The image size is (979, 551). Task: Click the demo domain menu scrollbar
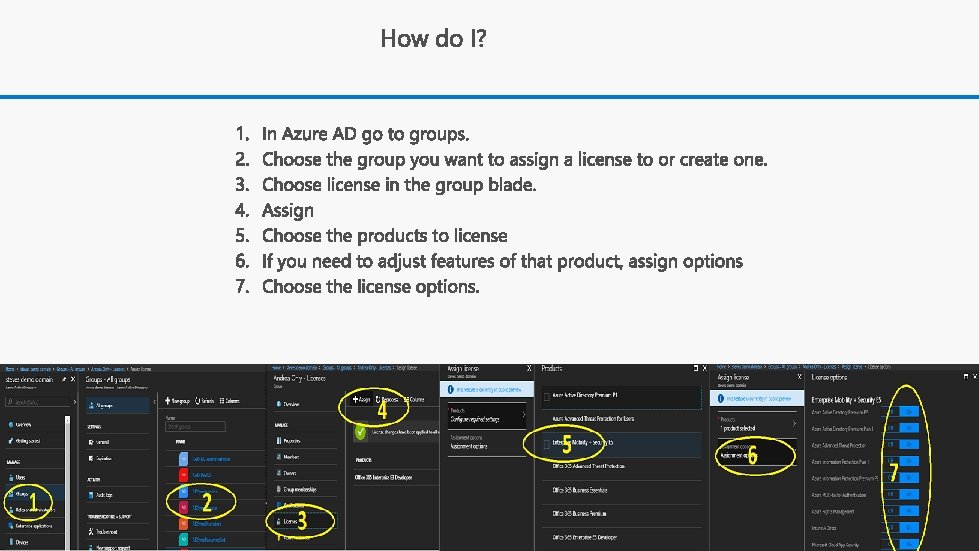(x=67, y=482)
